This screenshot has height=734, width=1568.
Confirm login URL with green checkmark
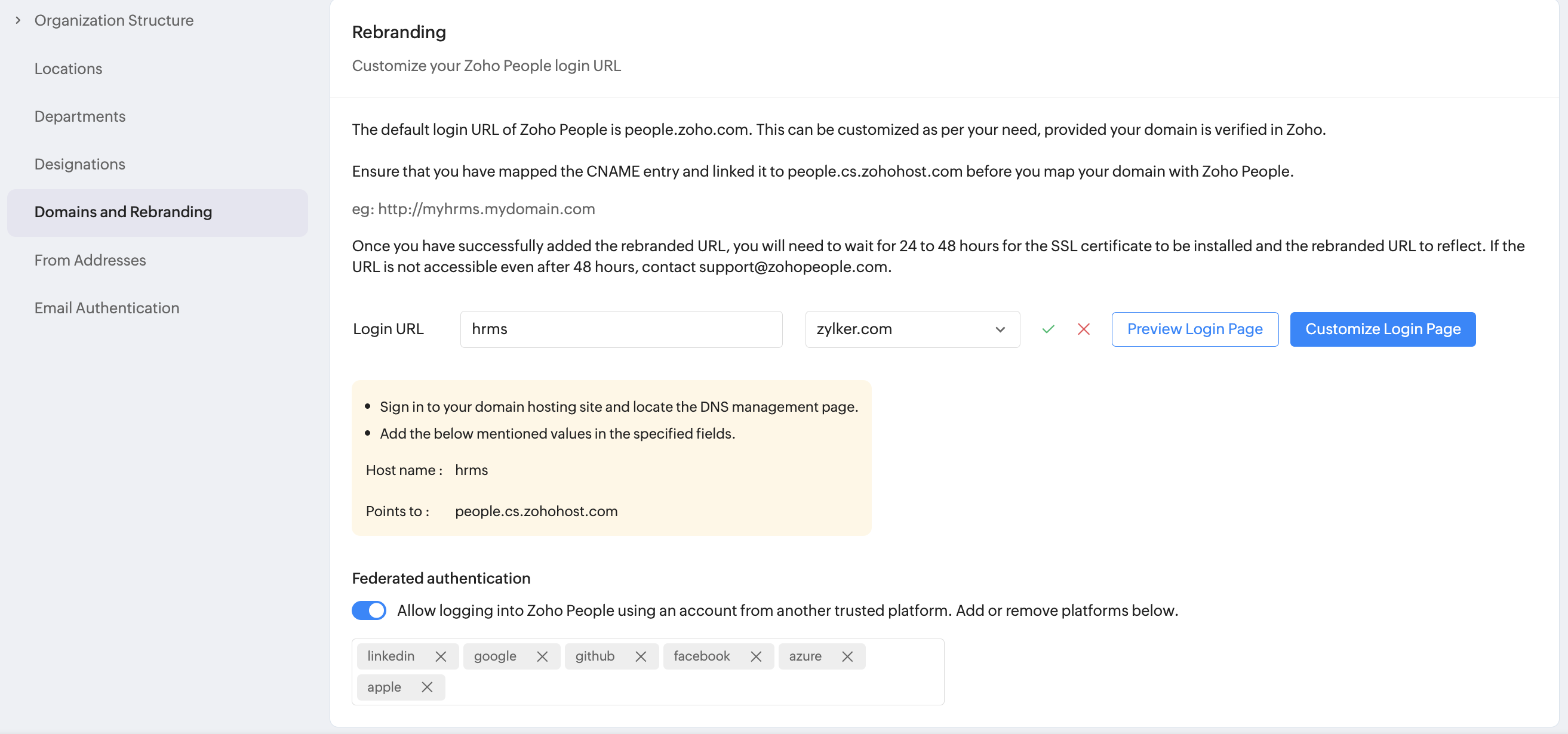1047,329
